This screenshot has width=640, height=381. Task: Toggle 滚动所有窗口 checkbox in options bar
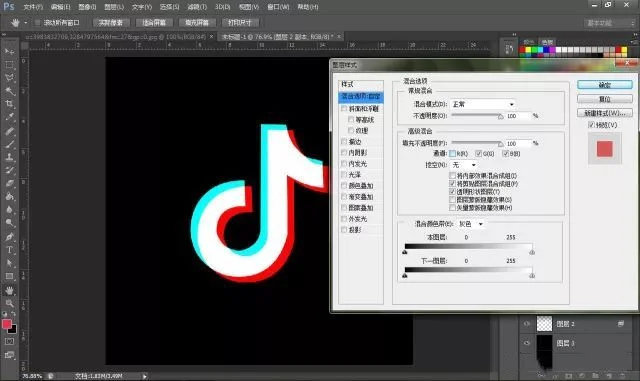pyautogui.click(x=37, y=23)
